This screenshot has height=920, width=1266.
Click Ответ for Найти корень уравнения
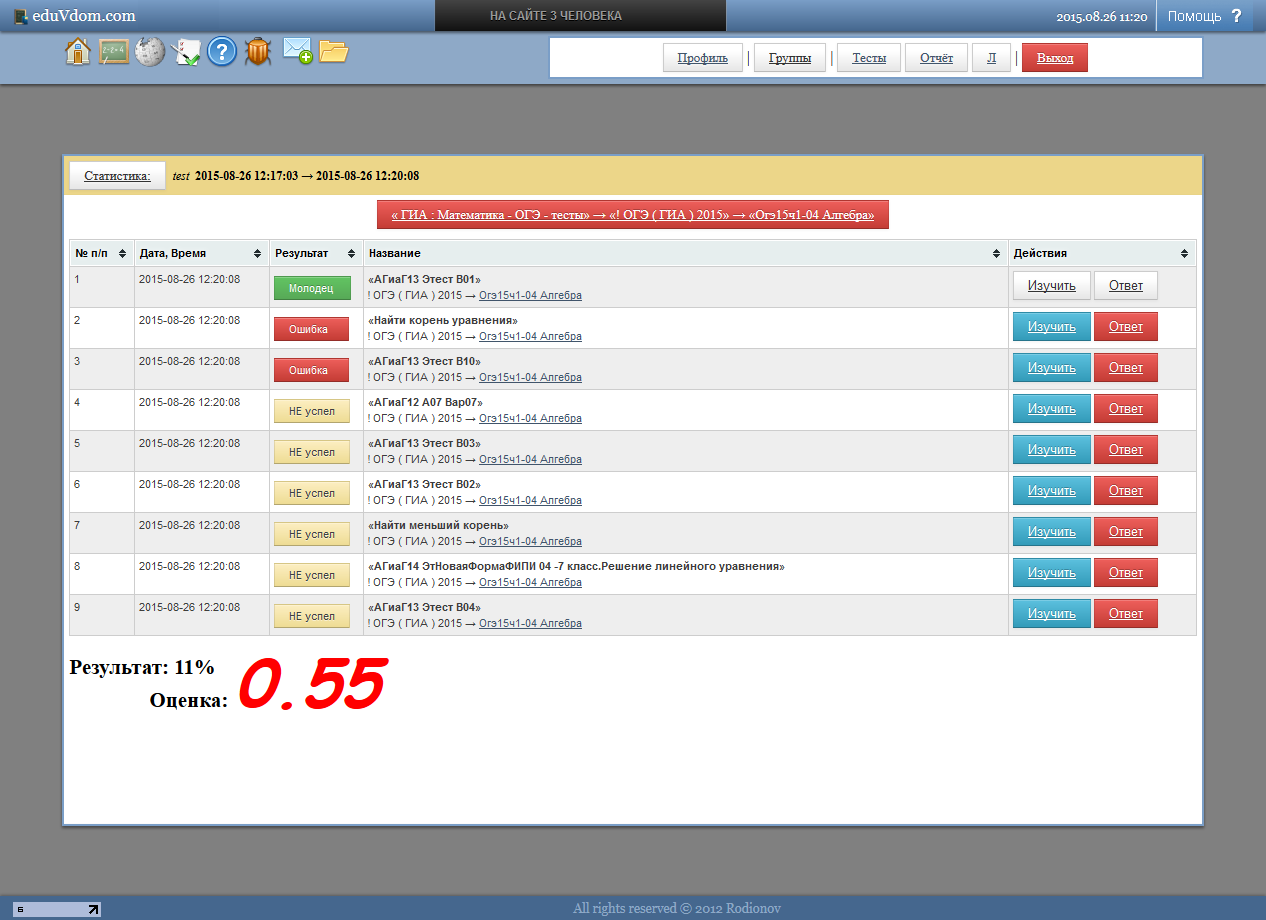tap(1125, 327)
